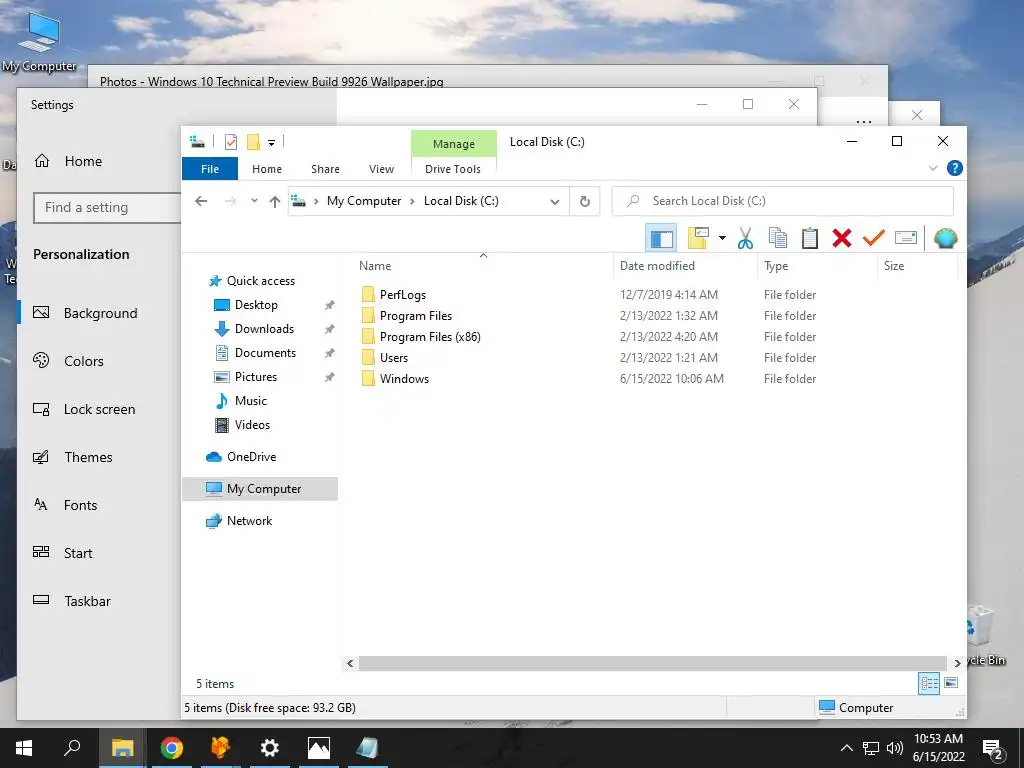This screenshot has height=768, width=1024.
Task: Click the Properties quick access checkmark icon
Action: (x=231, y=142)
